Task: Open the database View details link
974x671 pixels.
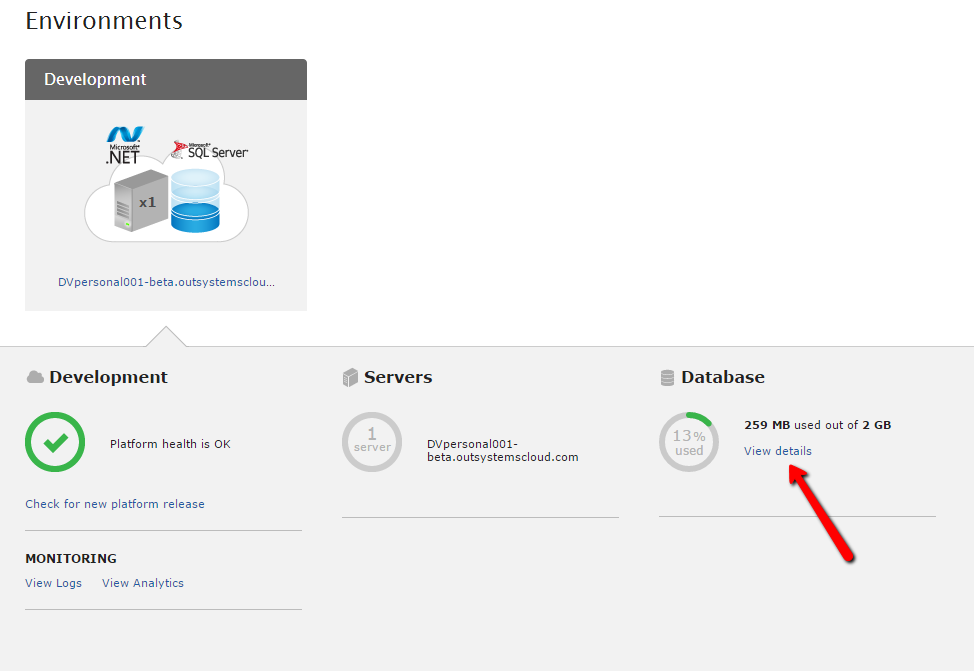Action: [x=778, y=451]
